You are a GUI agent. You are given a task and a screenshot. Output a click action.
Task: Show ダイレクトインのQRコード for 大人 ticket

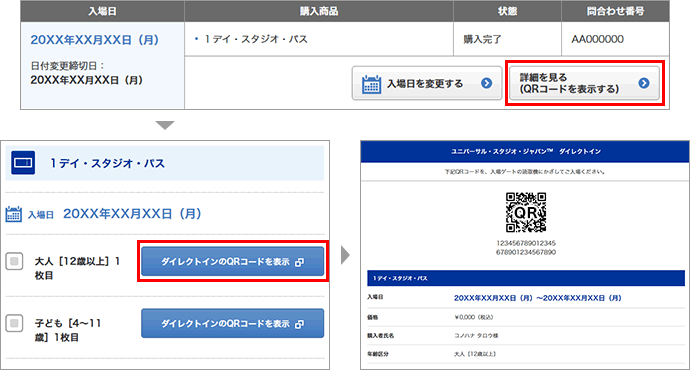[x=232, y=262]
